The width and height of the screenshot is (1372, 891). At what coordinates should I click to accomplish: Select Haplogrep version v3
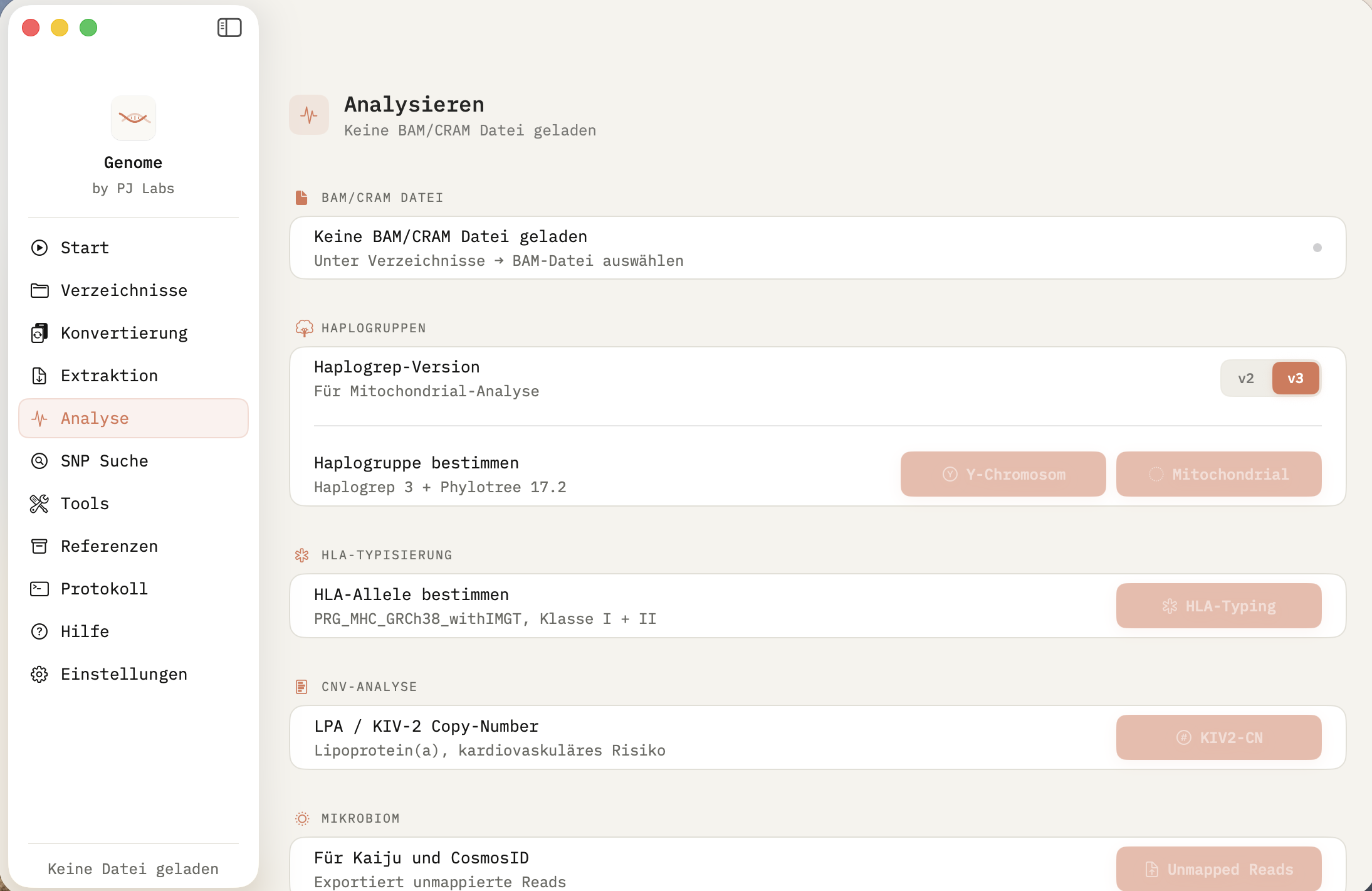pyautogui.click(x=1295, y=378)
